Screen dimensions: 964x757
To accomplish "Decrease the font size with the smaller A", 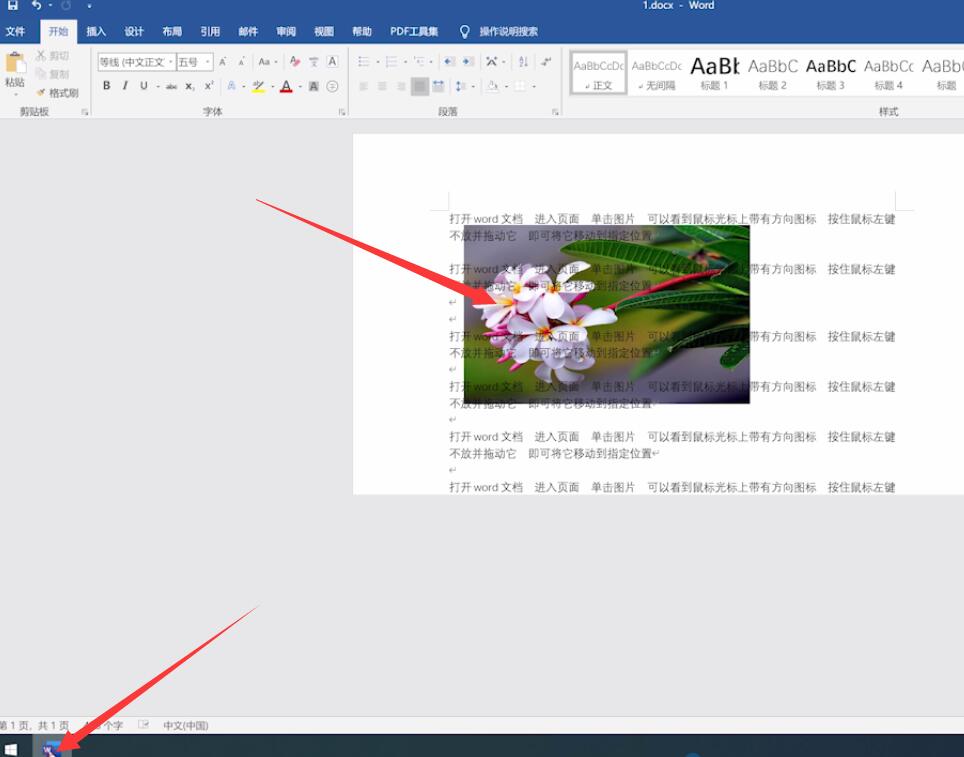I will click(242, 61).
